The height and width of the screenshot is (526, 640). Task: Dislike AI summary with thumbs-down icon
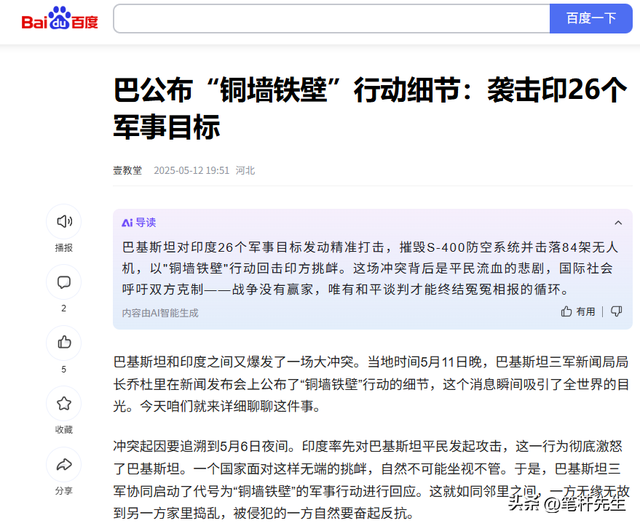click(616, 311)
